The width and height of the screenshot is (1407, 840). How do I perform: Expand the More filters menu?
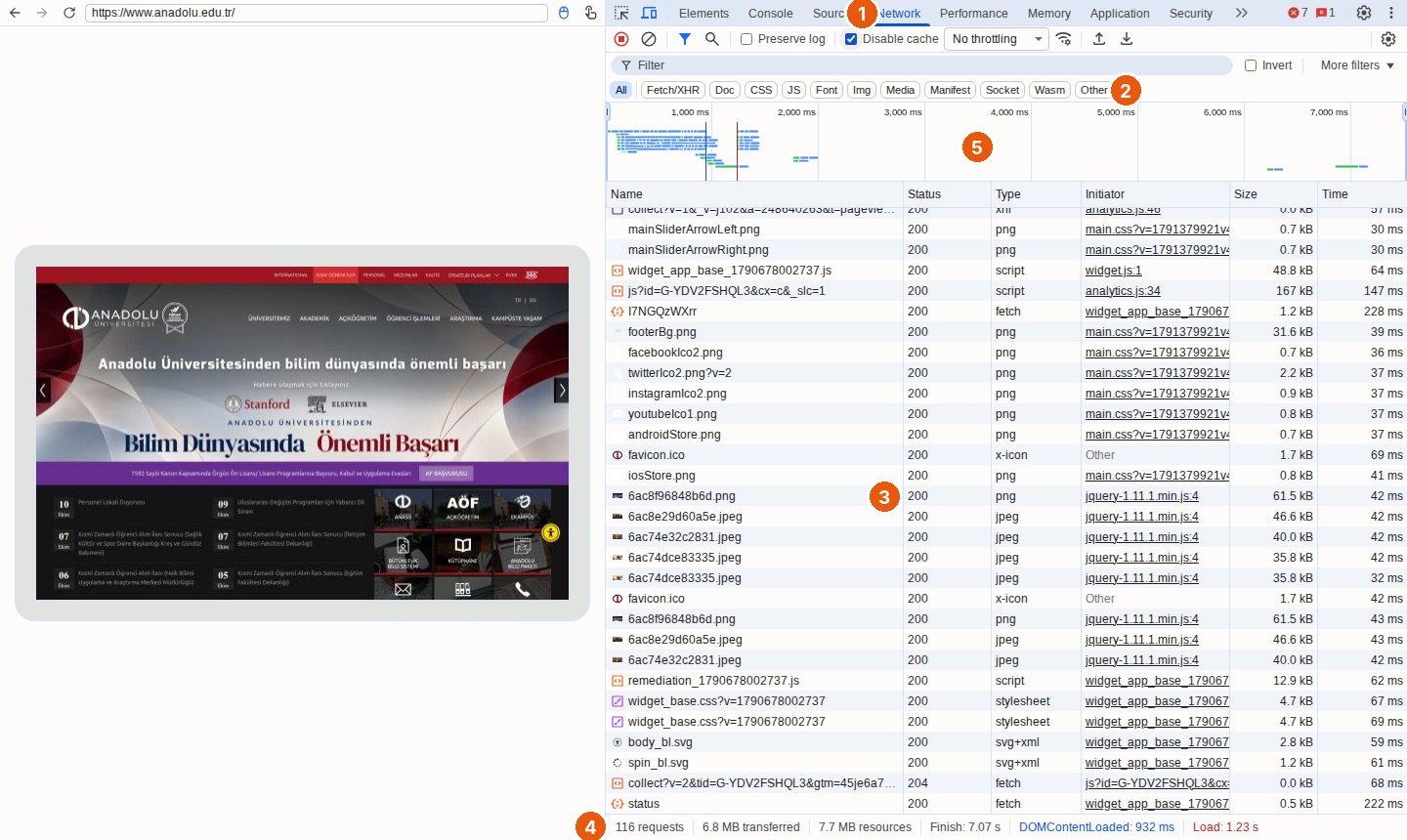tap(1358, 65)
